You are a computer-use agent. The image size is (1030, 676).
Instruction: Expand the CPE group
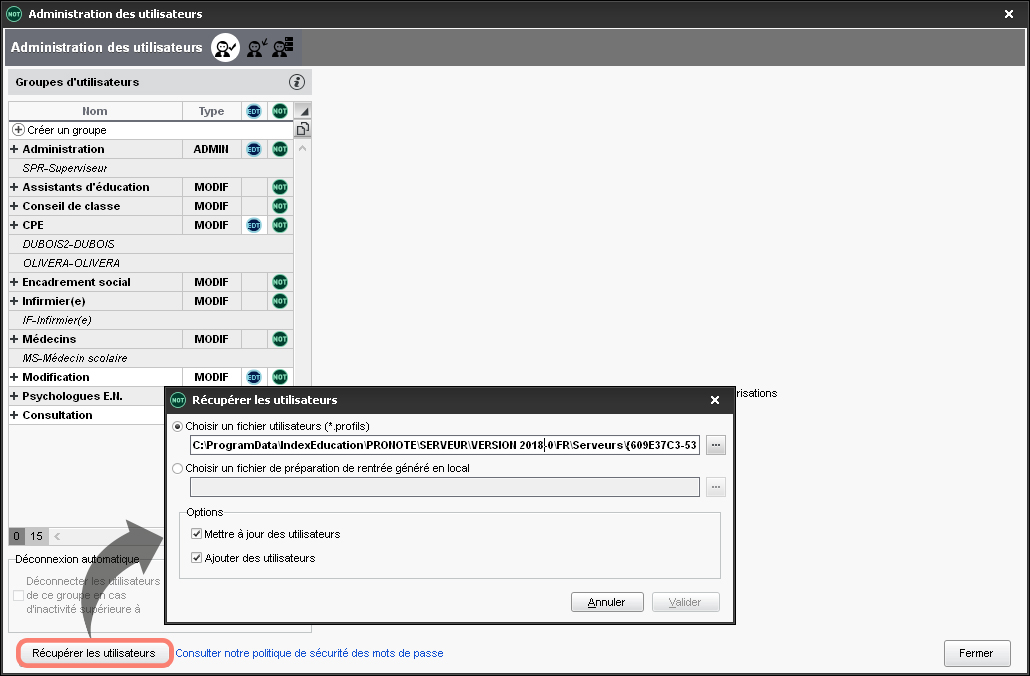14,225
